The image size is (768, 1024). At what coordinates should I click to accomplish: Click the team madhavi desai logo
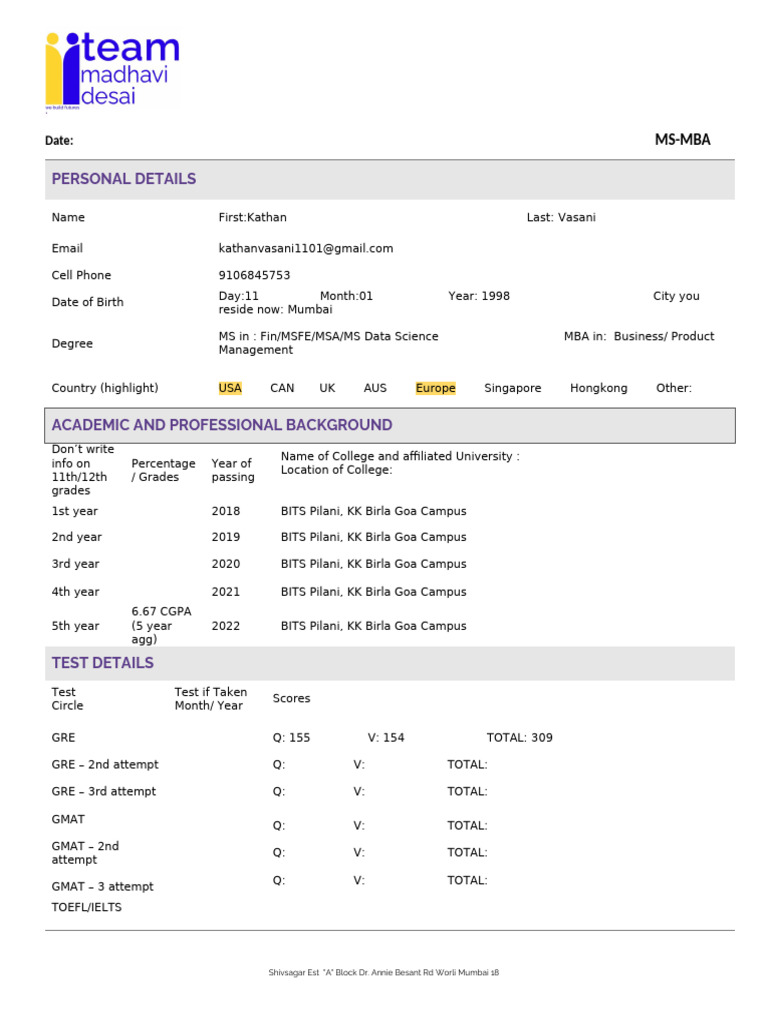(112, 71)
